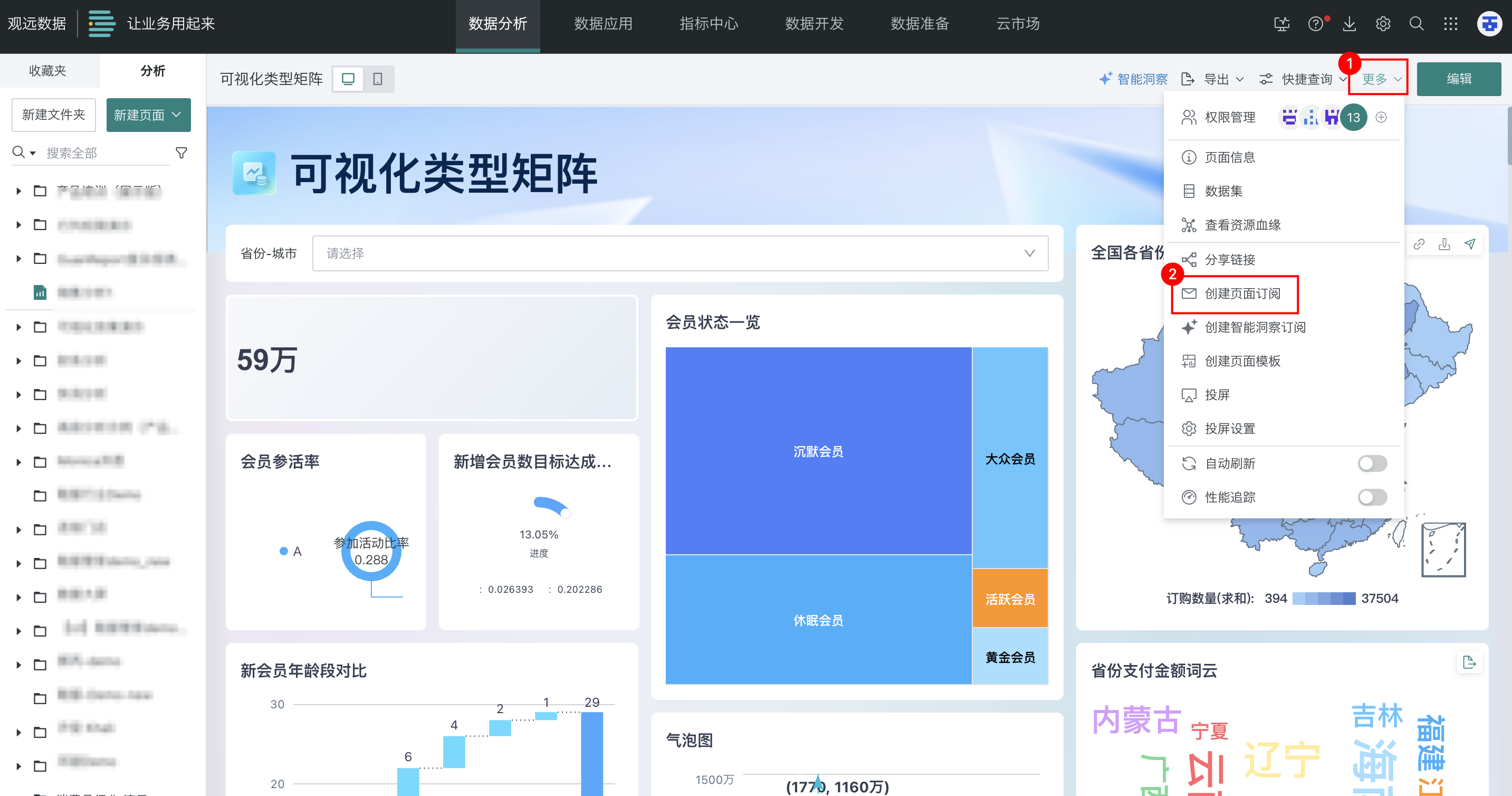Click the 编辑 button
Image resolution: width=1512 pixels, height=796 pixels.
(1459, 78)
